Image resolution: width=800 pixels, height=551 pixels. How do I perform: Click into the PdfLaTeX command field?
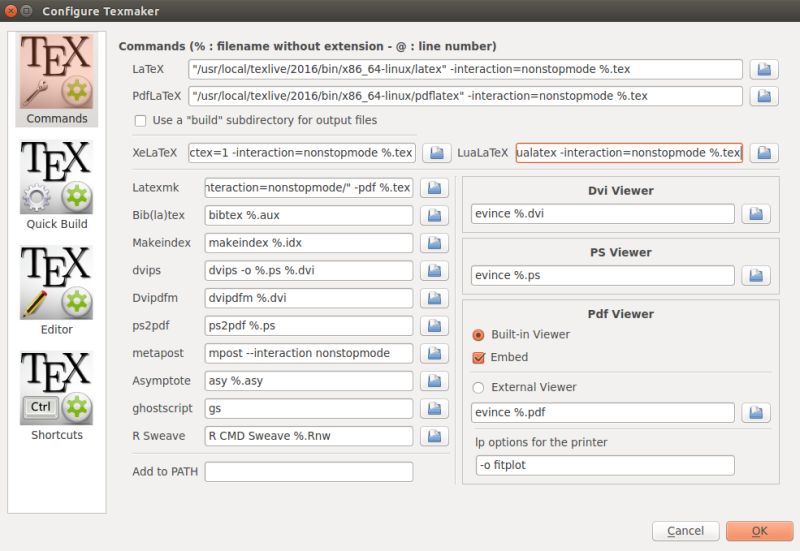pos(465,96)
